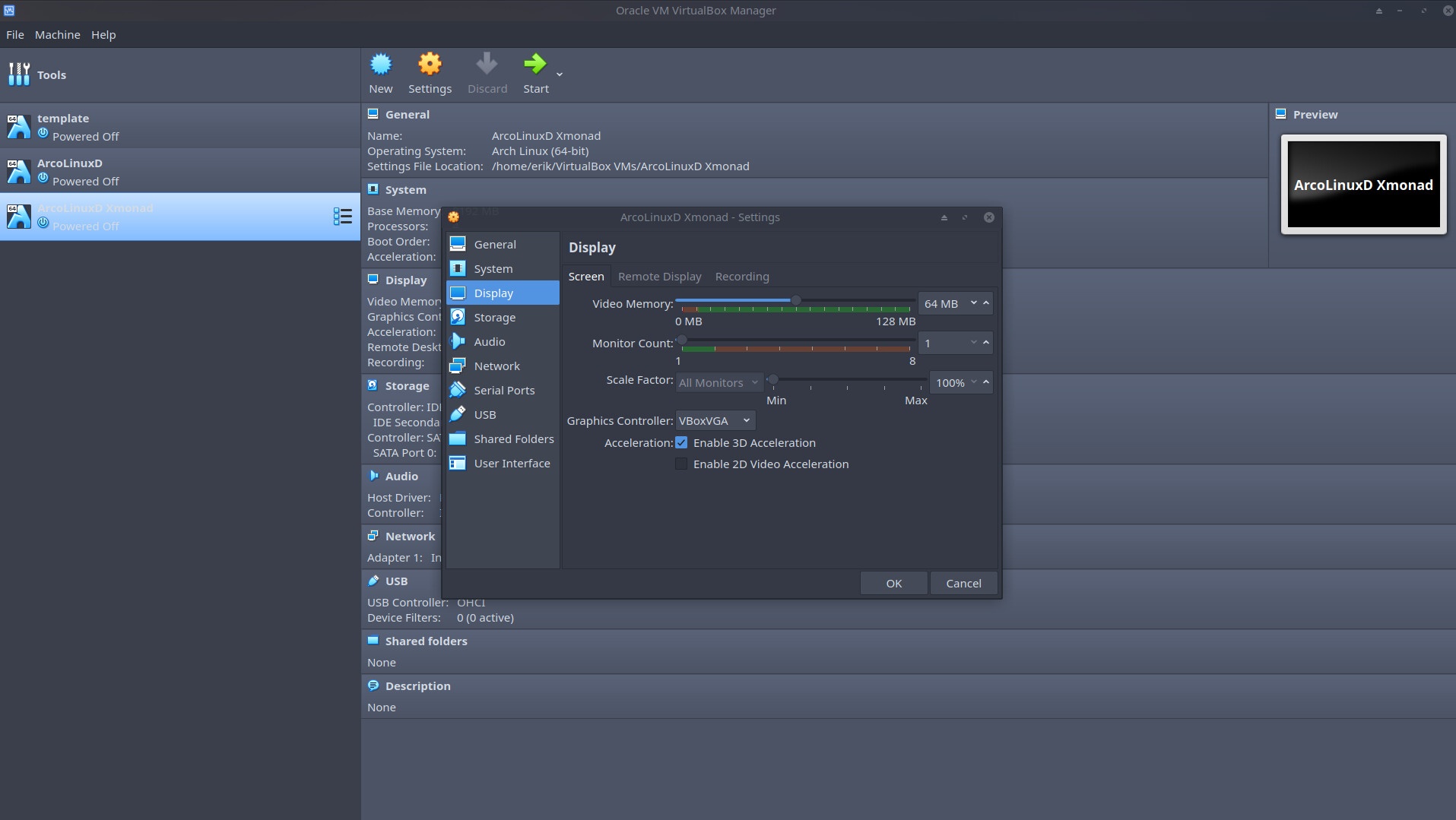This screenshot has width=1456, height=820.
Task: Open the All Monitors scale dropdown
Action: click(718, 382)
